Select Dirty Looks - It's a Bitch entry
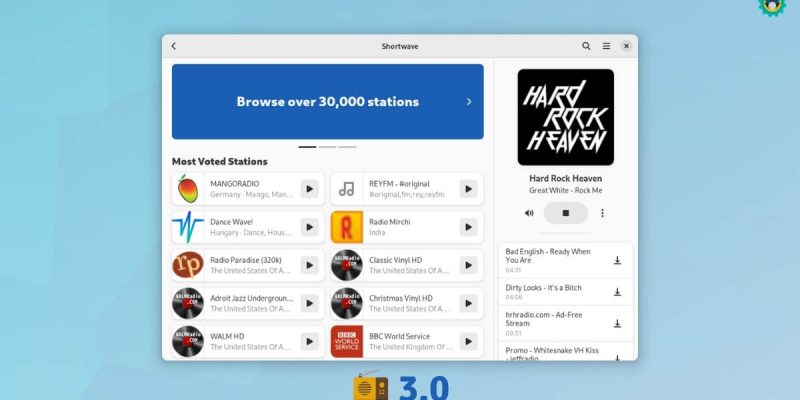 [x=566, y=292]
